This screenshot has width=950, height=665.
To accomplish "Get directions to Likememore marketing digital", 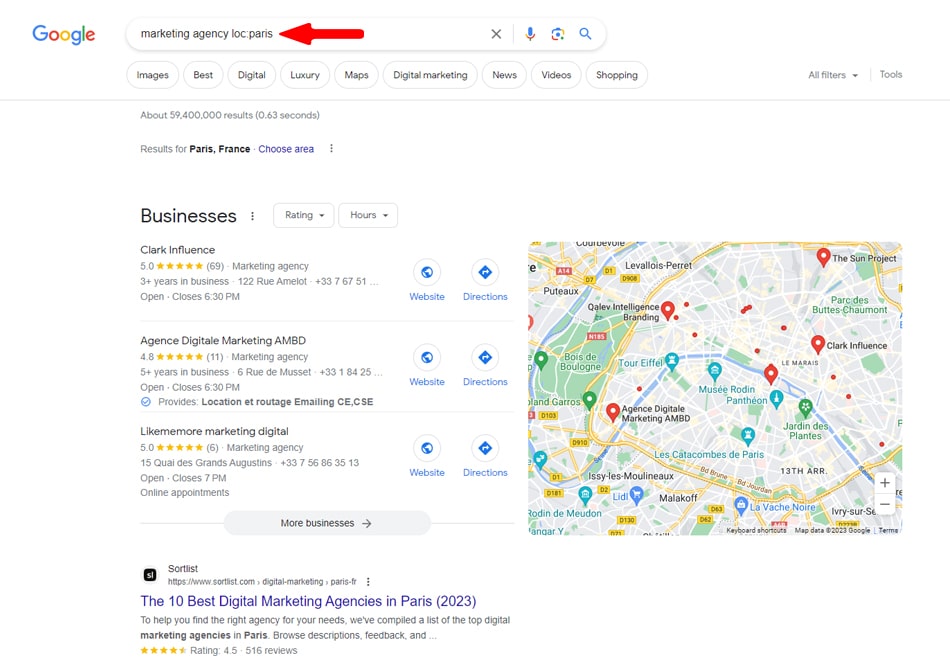I will (485, 448).
